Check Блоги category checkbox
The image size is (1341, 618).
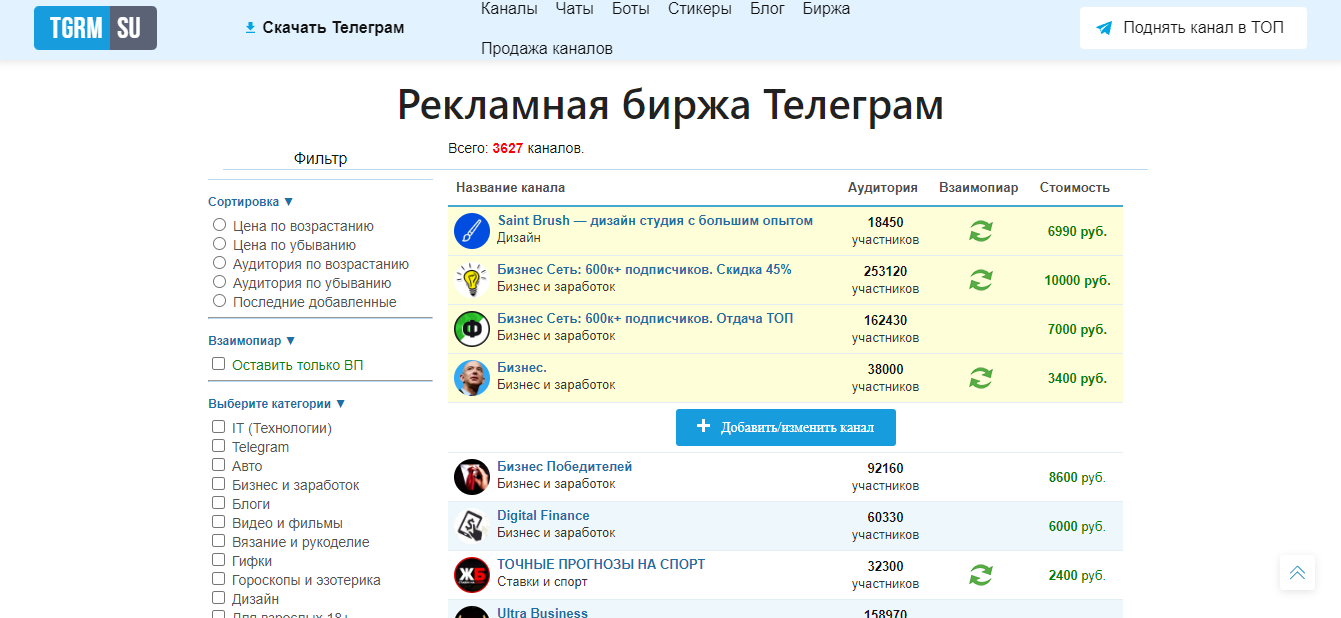click(218, 503)
